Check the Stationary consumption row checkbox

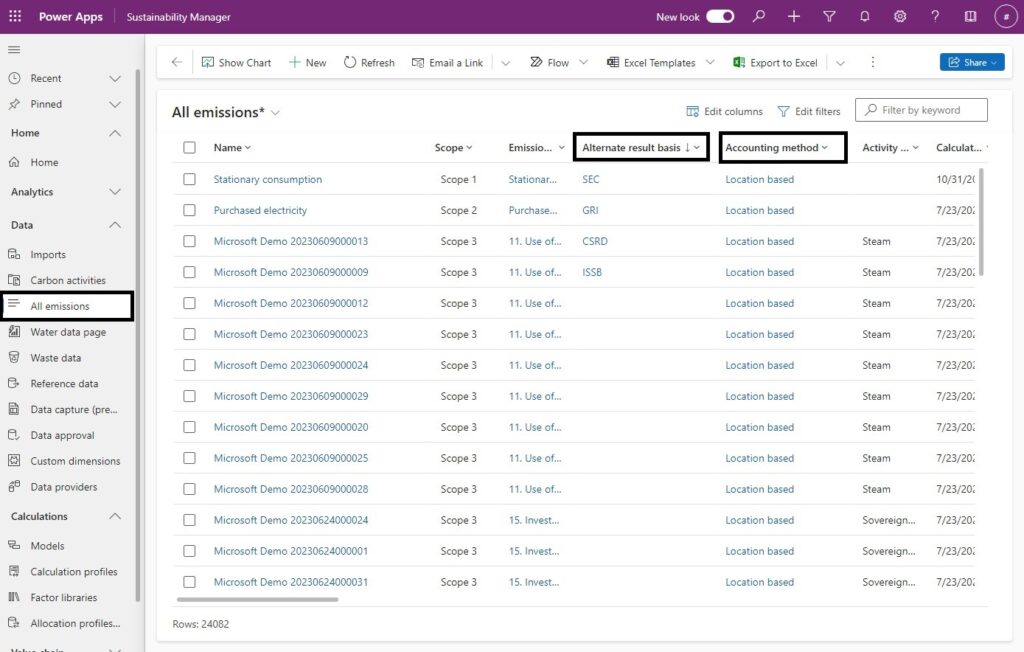point(189,179)
